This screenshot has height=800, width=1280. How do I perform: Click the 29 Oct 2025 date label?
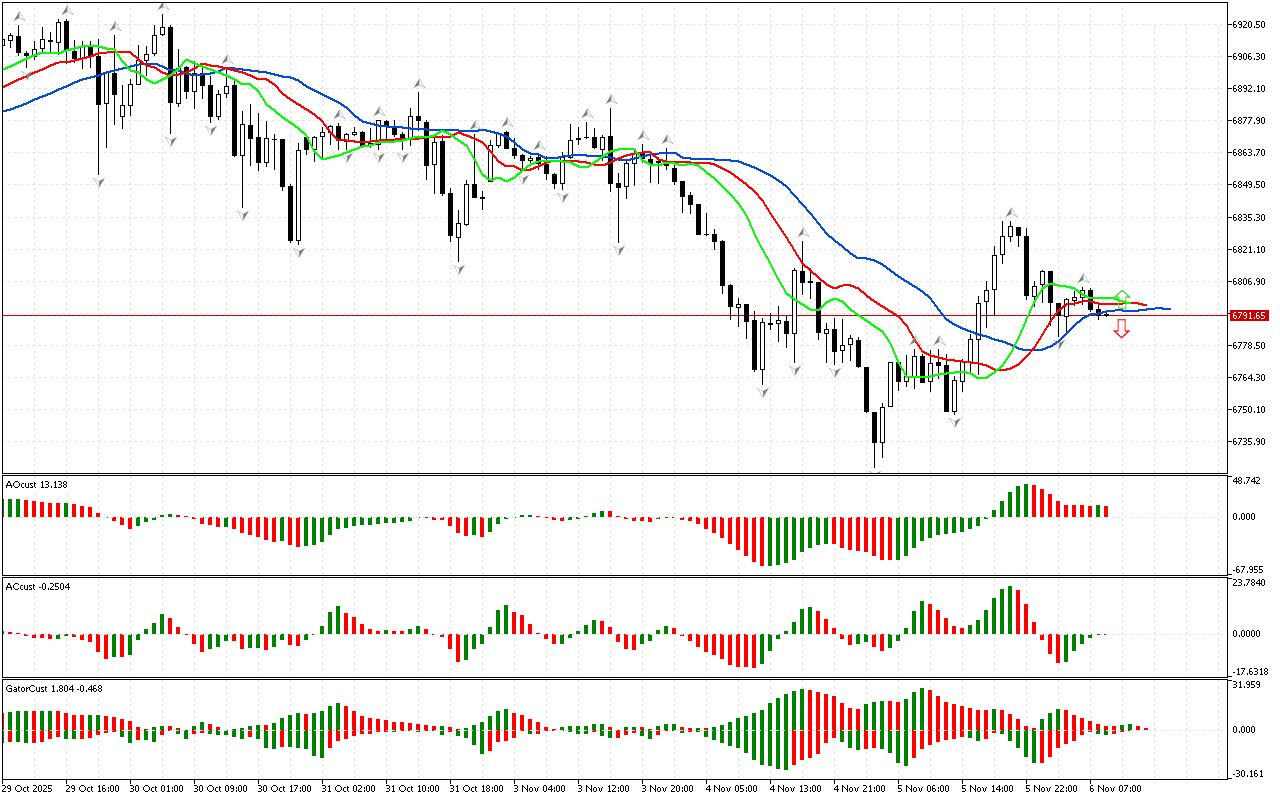pyautogui.click(x=32, y=788)
